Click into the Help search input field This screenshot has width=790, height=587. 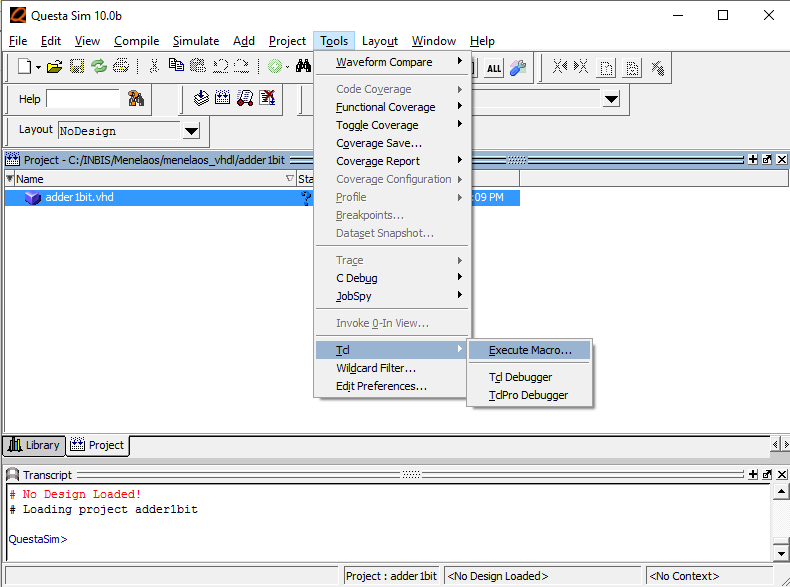click(83, 99)
